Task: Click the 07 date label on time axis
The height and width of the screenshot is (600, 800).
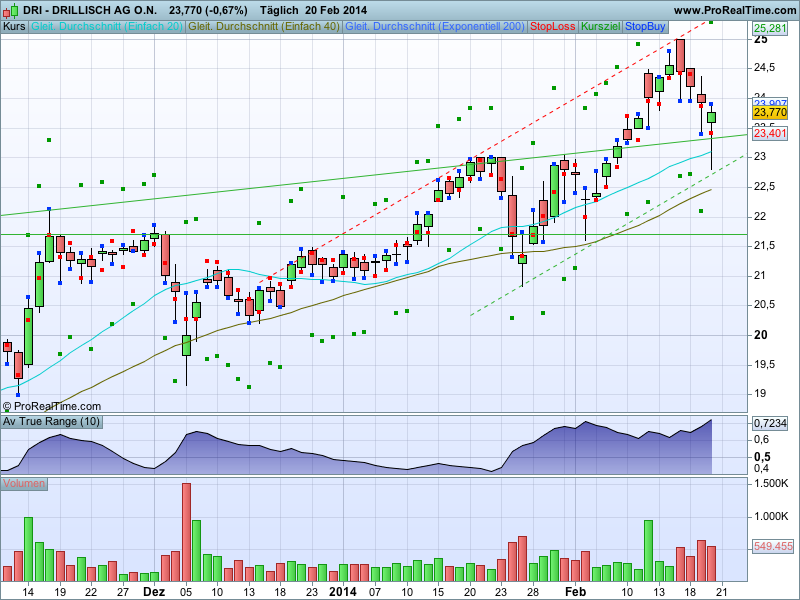Action: pos(374,592)
